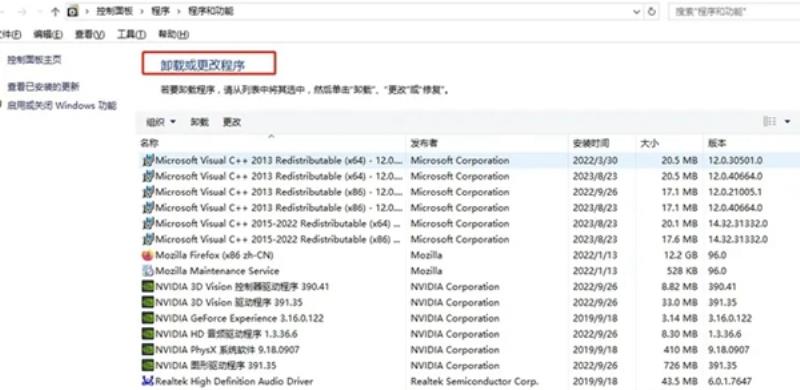Click the view layout icon in toolbar
The image size is (800, 390).
pyautogui.click(x=769, y=121)
